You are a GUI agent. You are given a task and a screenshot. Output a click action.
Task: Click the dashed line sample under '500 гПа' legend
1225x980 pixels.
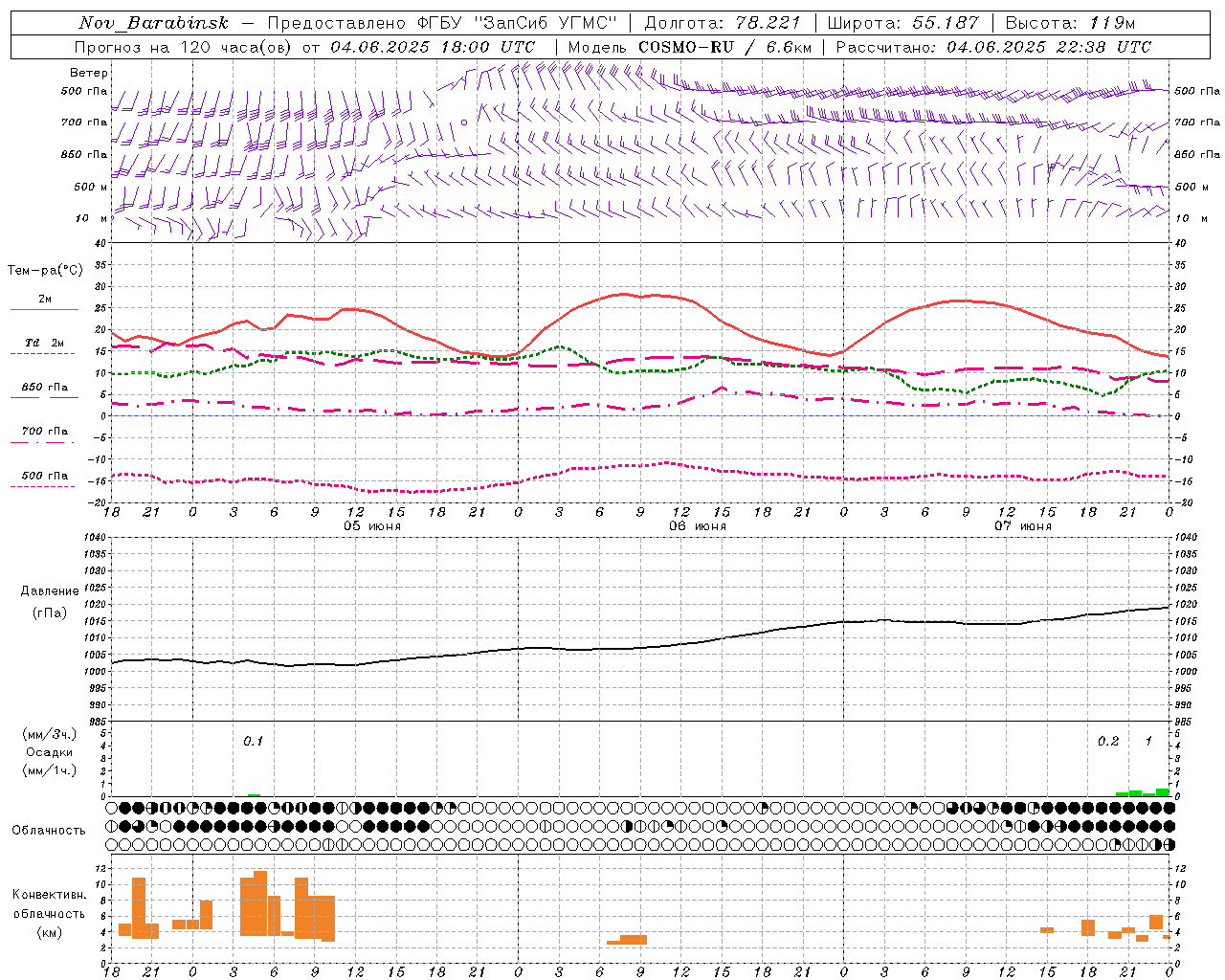[x=42, y=486]
